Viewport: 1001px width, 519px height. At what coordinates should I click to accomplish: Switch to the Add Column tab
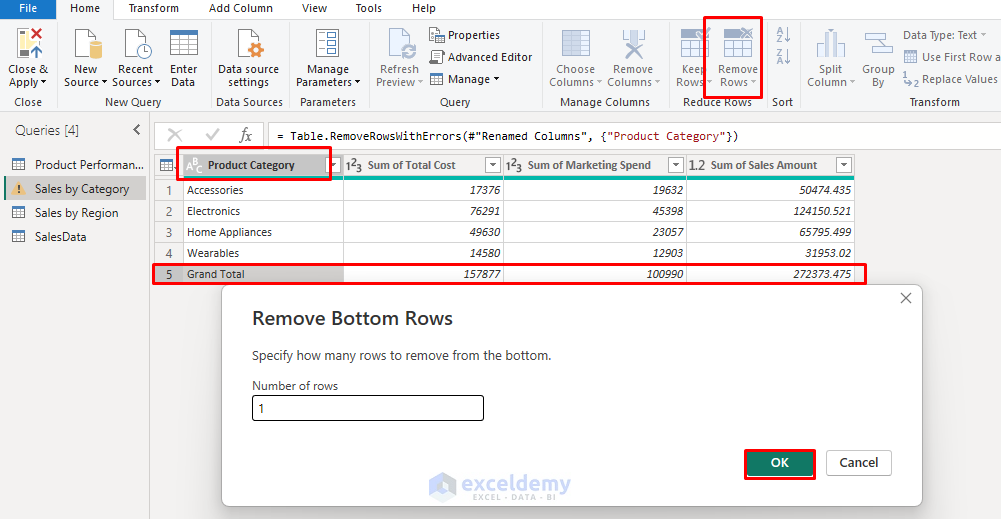click(x=241, y=8)
